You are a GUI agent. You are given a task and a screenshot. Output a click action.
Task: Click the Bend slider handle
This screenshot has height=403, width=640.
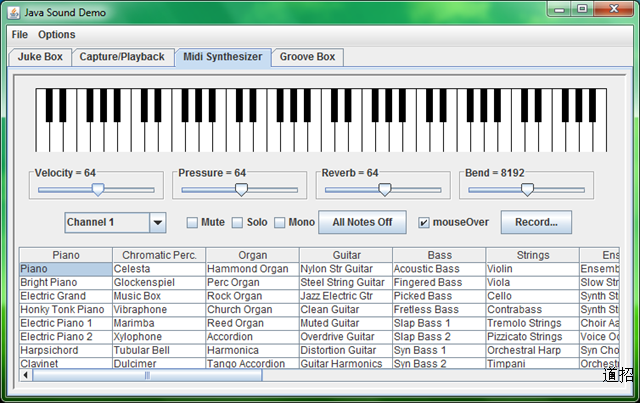coord(527,189)
